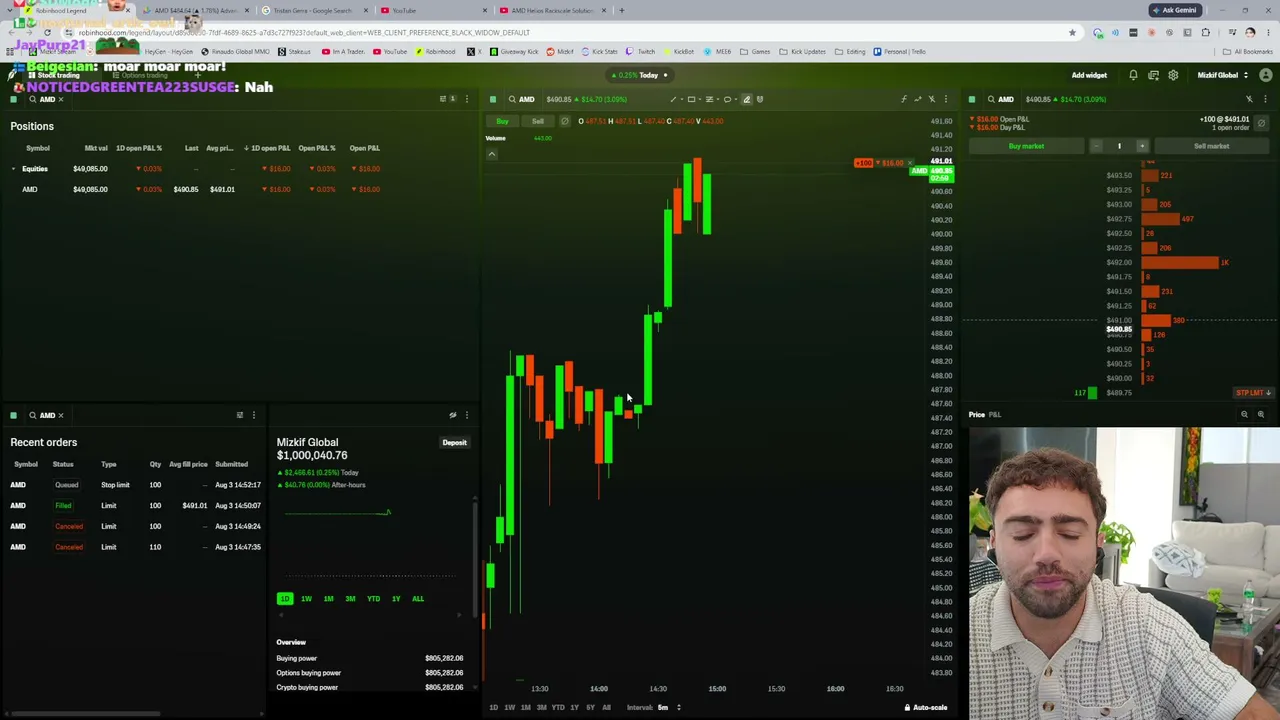Open the notifications bell
The height and width of the screenshot is (720, 1280).
[1133, 75]
